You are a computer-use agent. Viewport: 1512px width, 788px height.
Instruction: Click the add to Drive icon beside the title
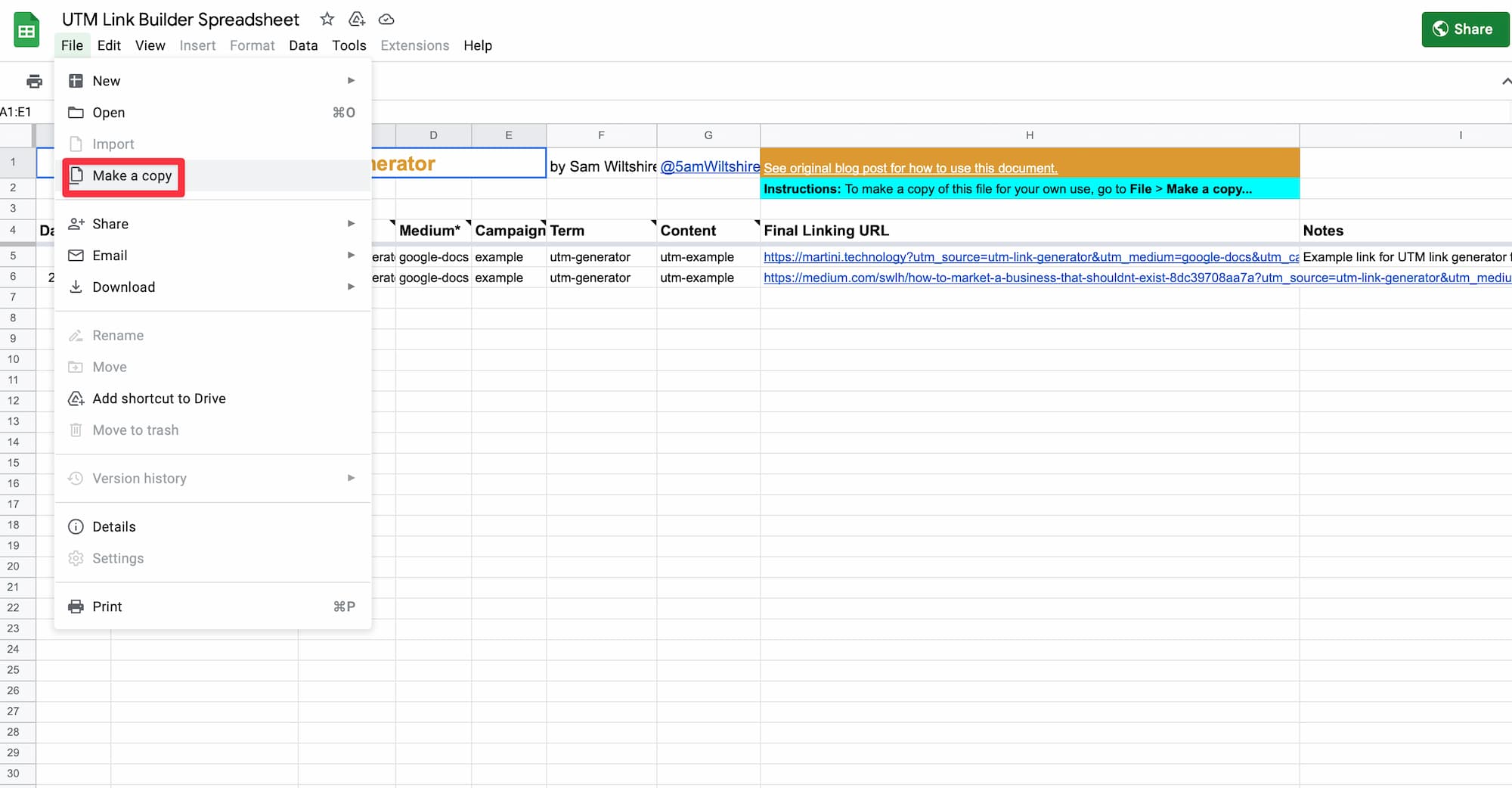pos(357,19)
